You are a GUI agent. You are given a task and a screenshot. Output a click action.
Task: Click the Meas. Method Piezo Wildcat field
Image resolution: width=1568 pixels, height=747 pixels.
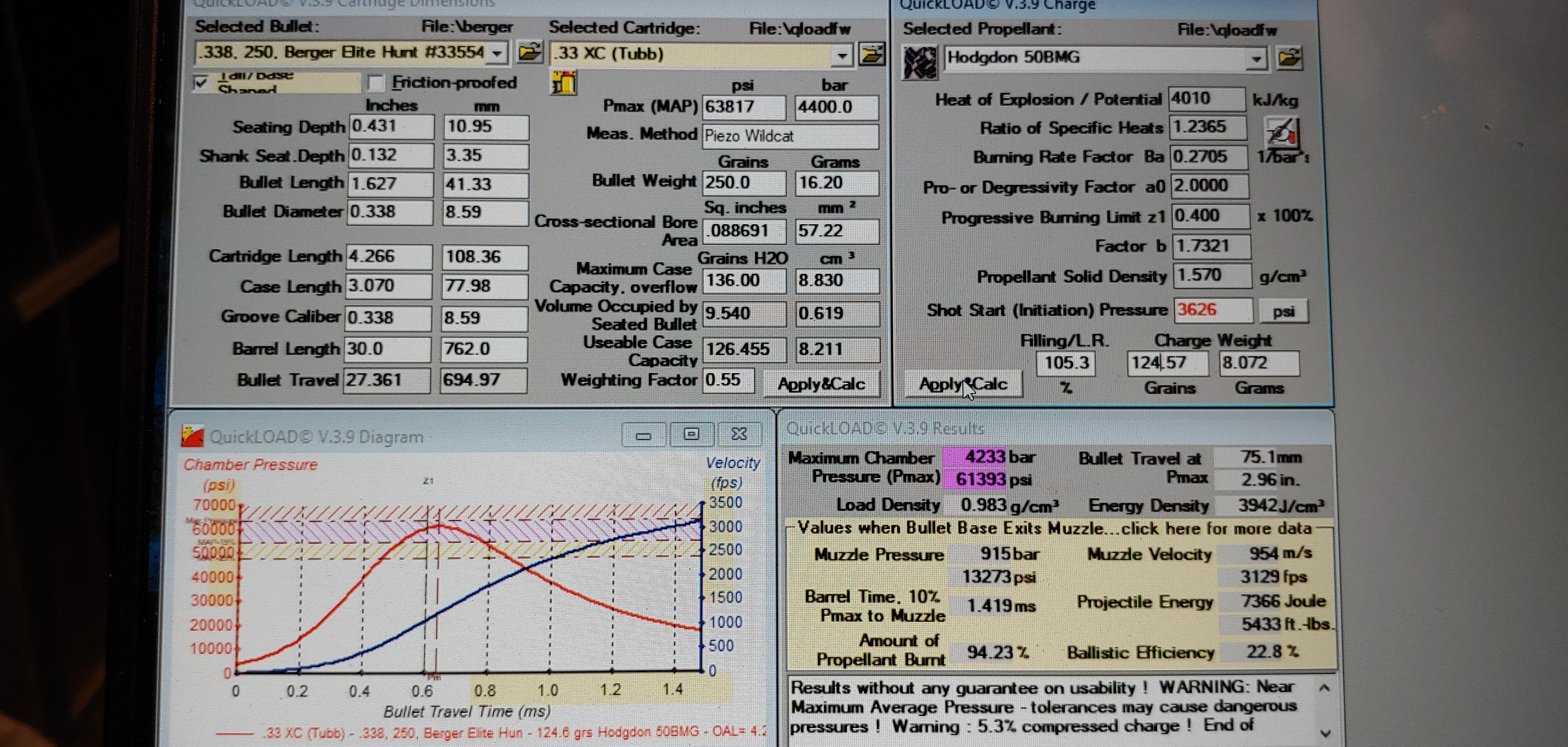[790, 136]
